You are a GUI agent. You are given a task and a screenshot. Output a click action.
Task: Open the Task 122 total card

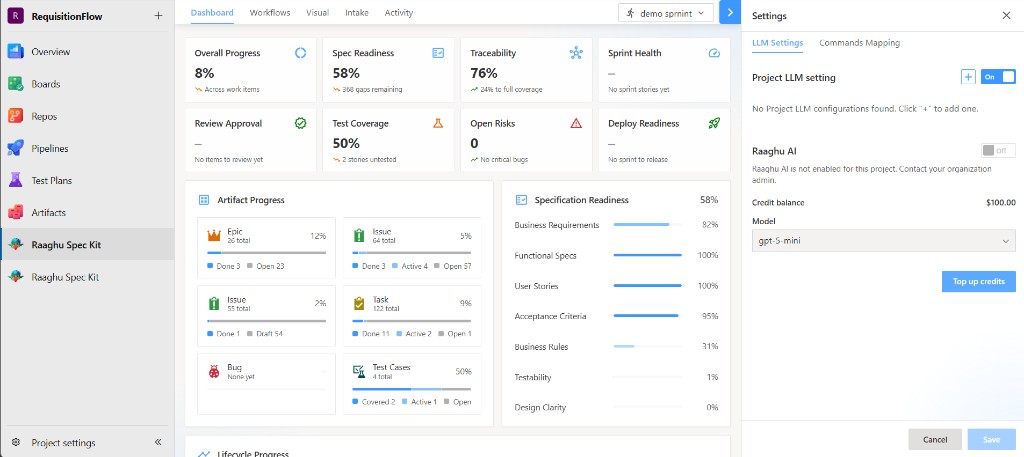coord(411,316)
